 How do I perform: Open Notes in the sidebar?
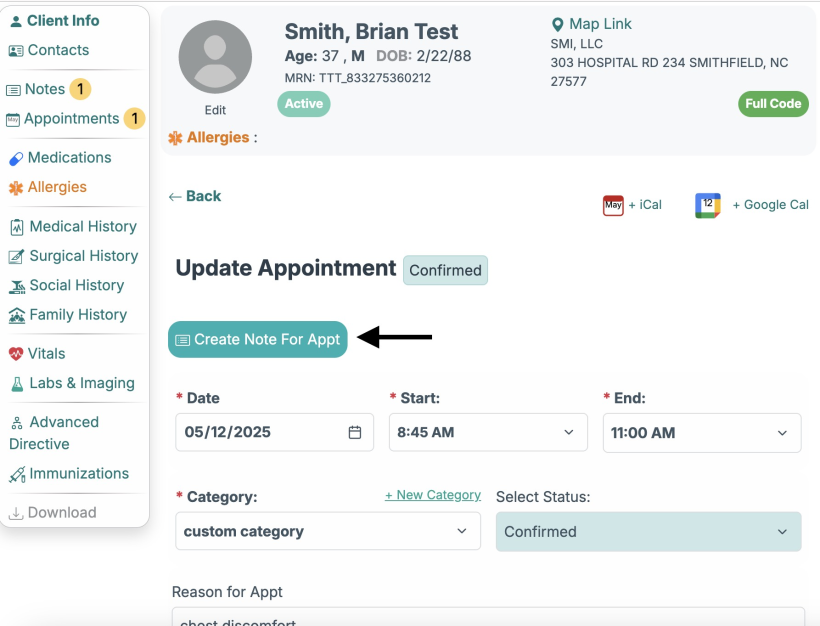[x=44, y=89]
